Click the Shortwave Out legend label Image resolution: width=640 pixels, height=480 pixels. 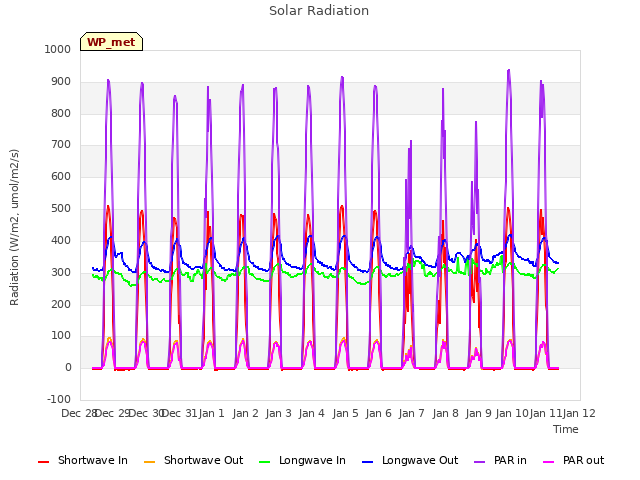203,460
